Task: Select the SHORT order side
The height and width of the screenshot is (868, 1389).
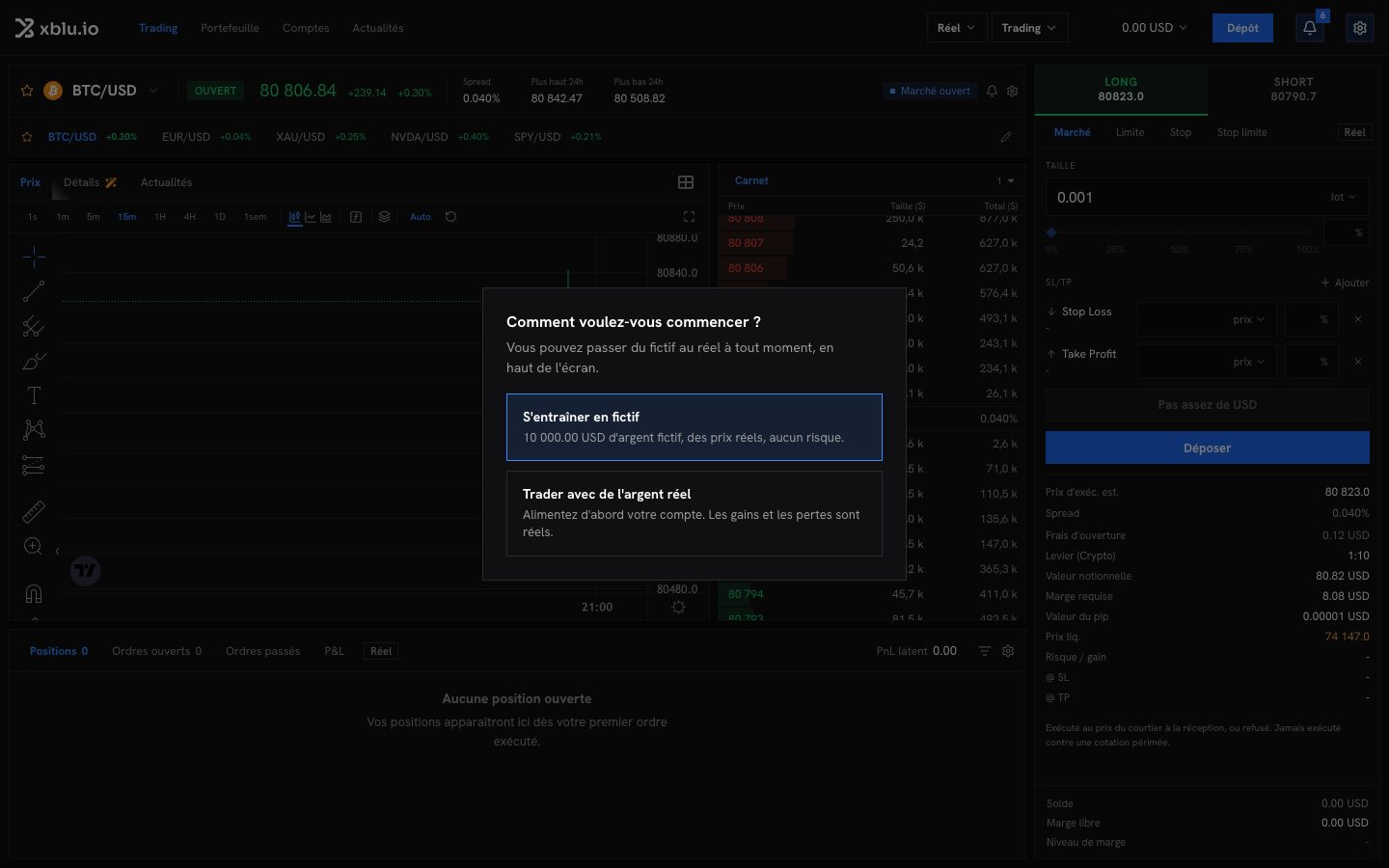Action: tap(1294, 90)
